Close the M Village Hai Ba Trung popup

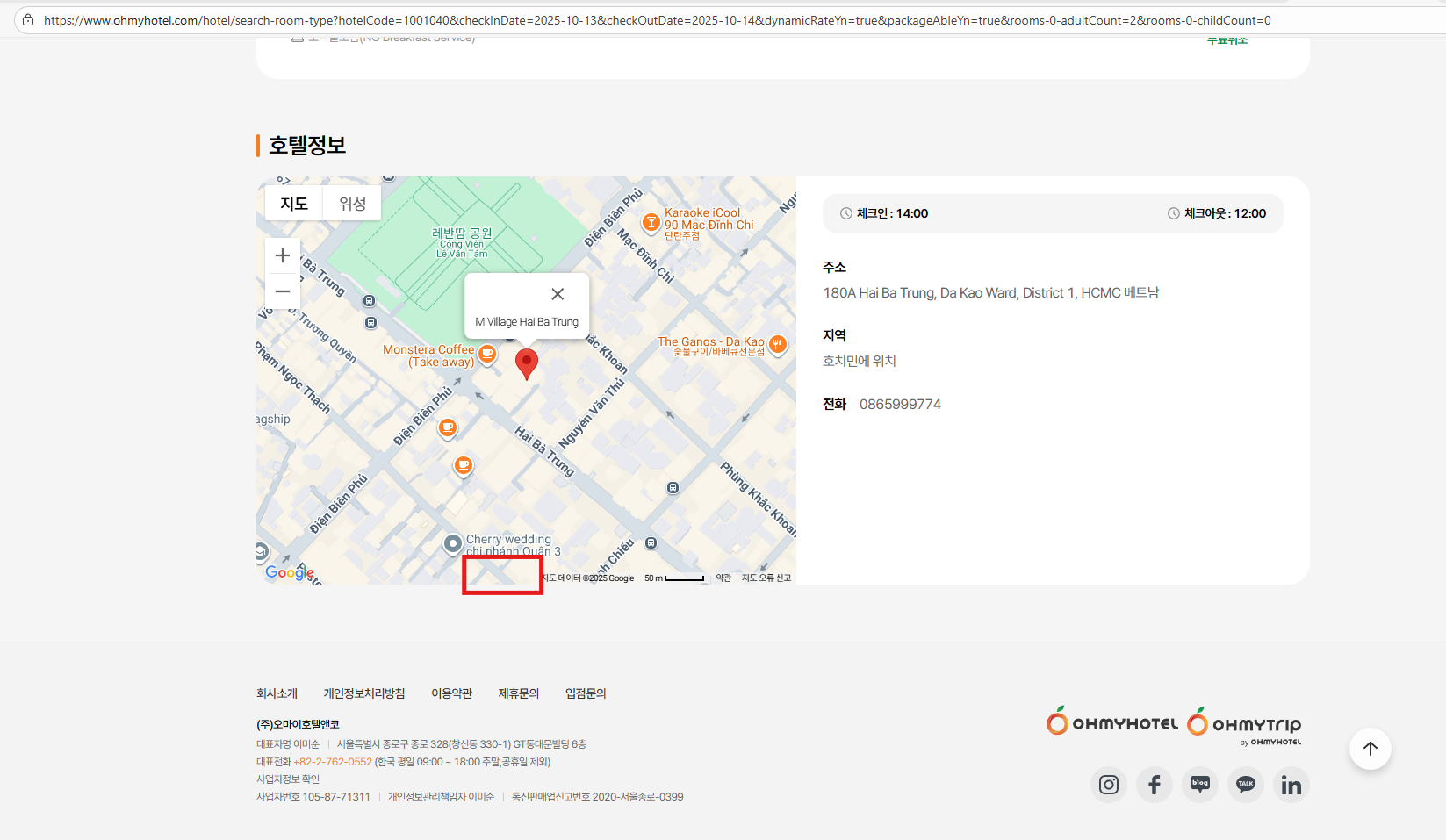558,294
